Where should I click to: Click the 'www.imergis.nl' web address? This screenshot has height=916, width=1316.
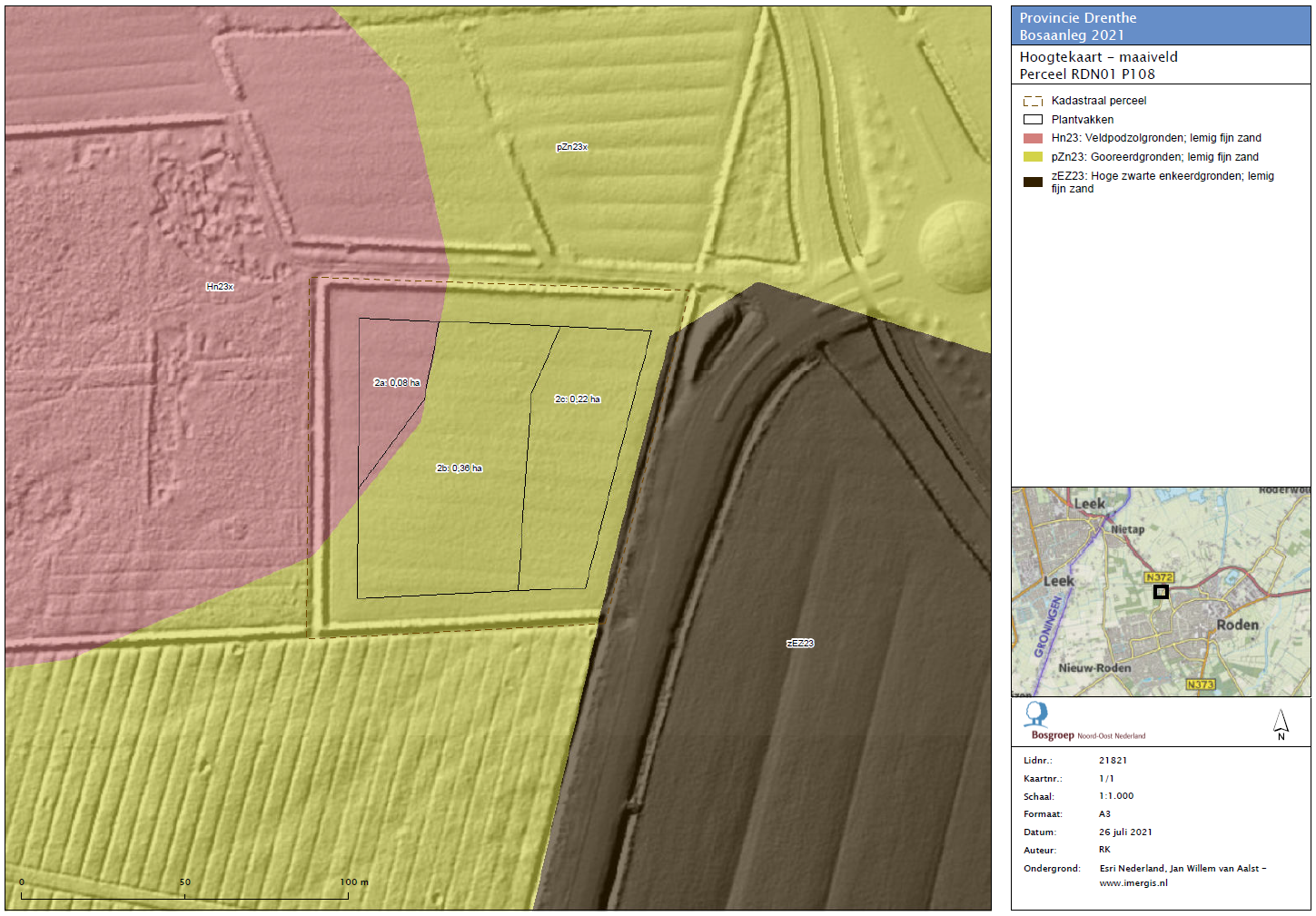(1133, 883)
